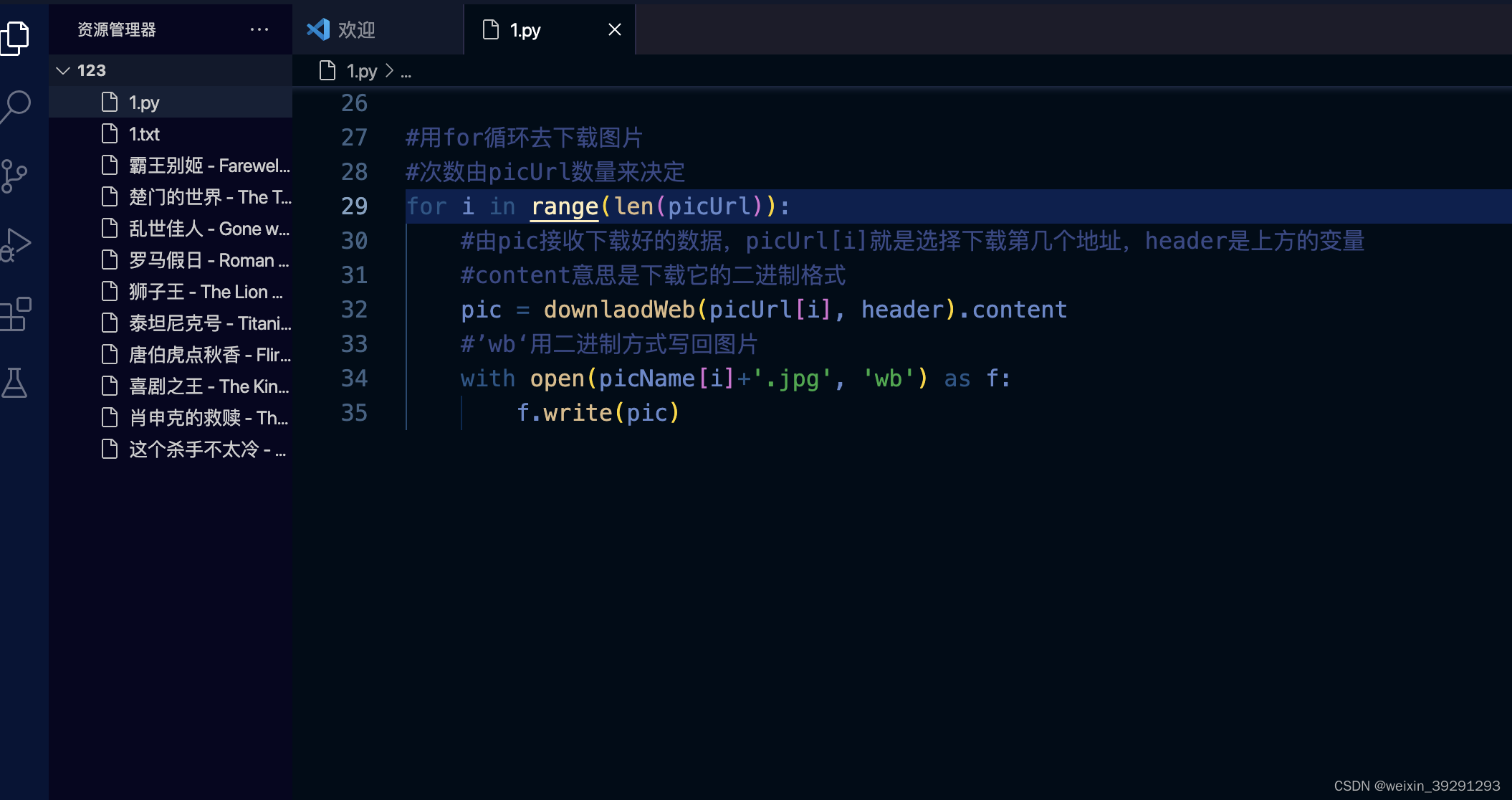The image size is (1512, 800).
Task: Open 1.txt in the file tree
Action: point(171,134)
